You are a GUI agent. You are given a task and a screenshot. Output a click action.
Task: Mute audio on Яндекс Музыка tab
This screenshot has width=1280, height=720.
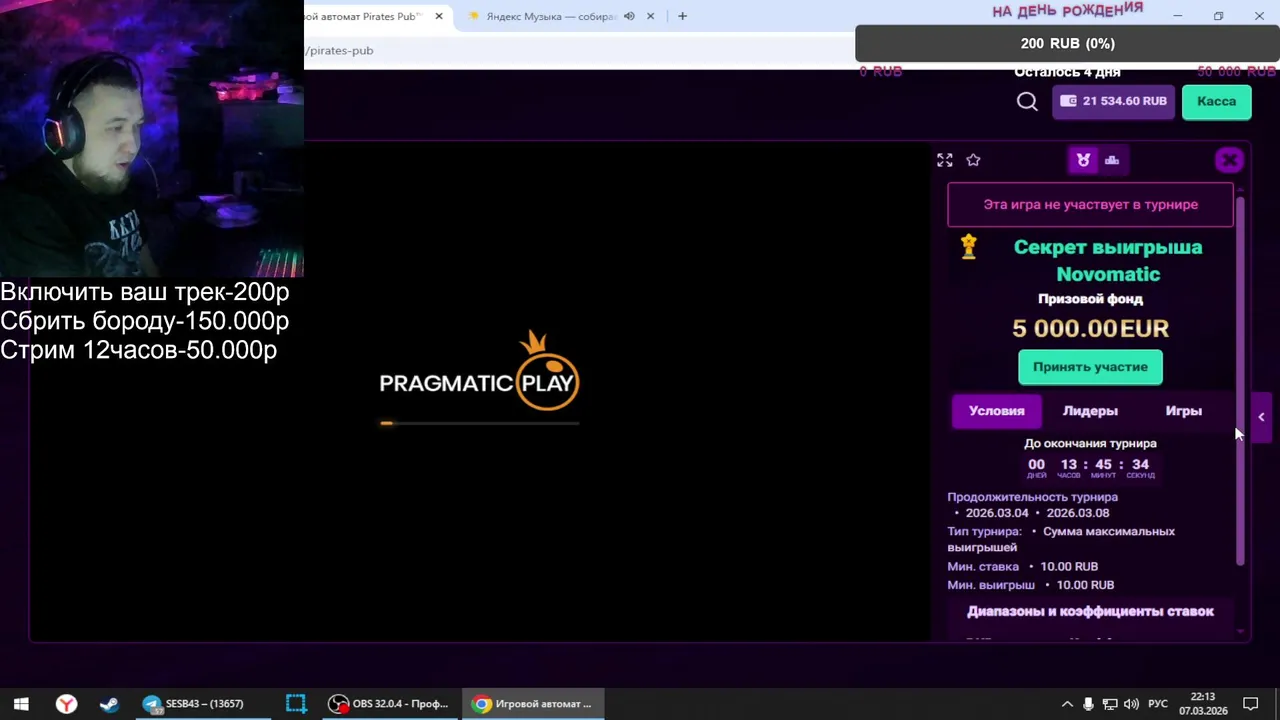coord(629,16)
